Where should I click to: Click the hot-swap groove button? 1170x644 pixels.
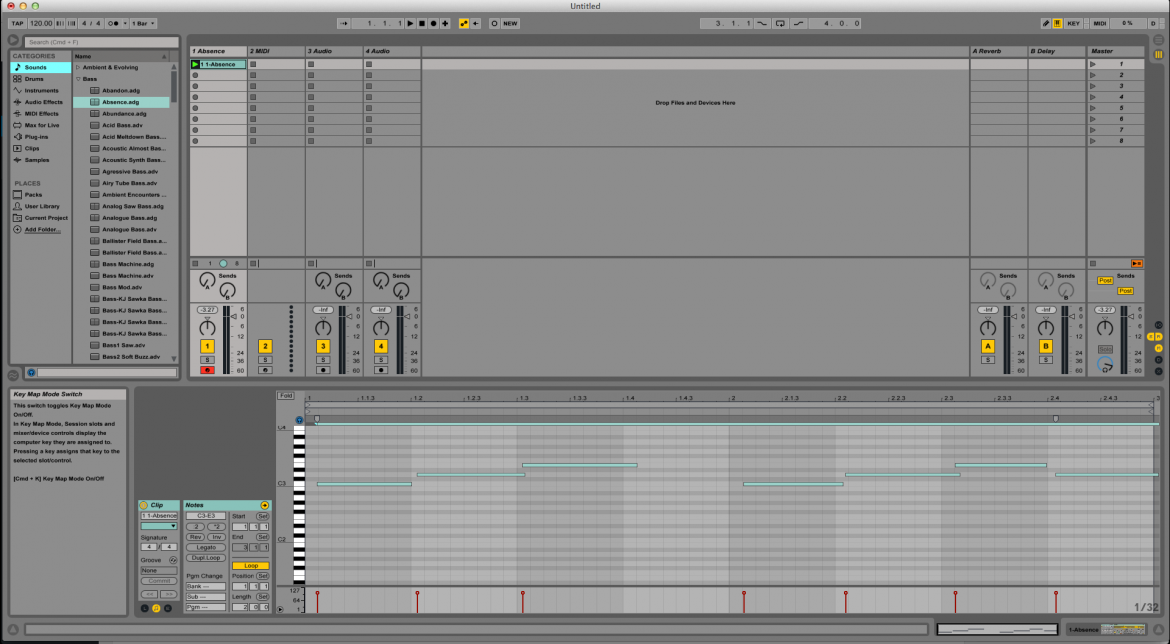point(173,560)
